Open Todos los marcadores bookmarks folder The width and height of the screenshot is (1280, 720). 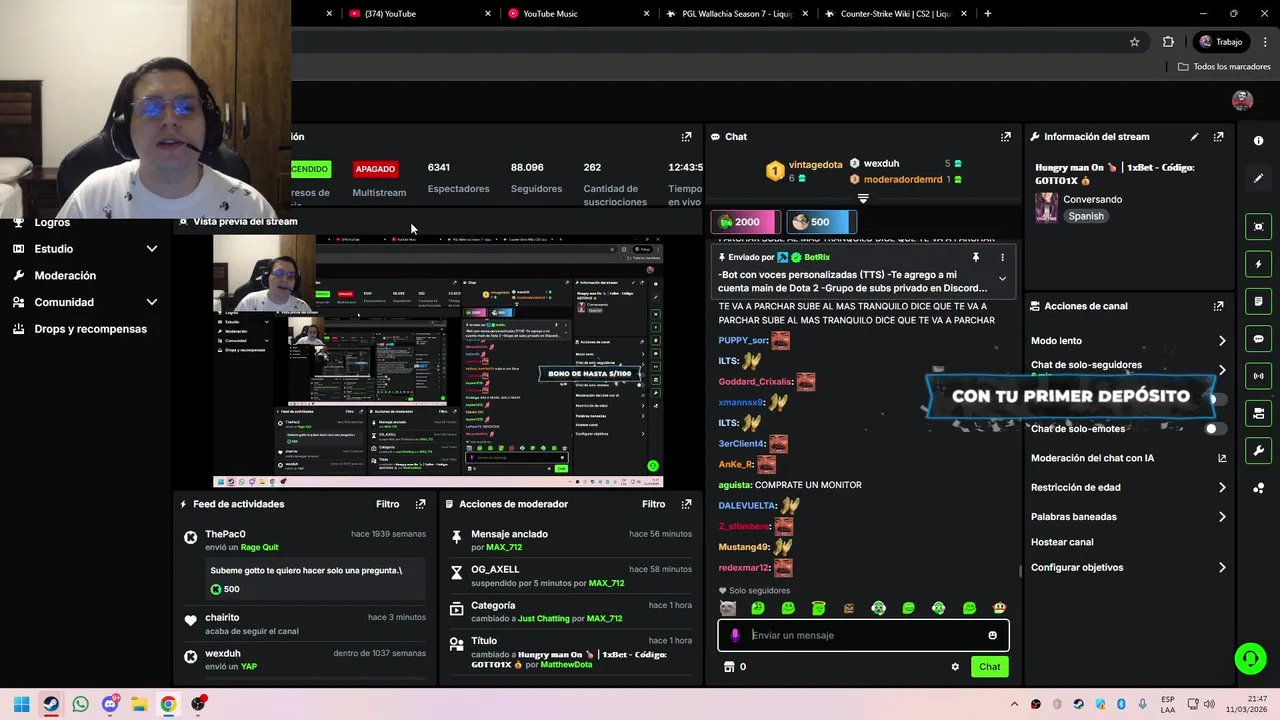pos(1224,67)
